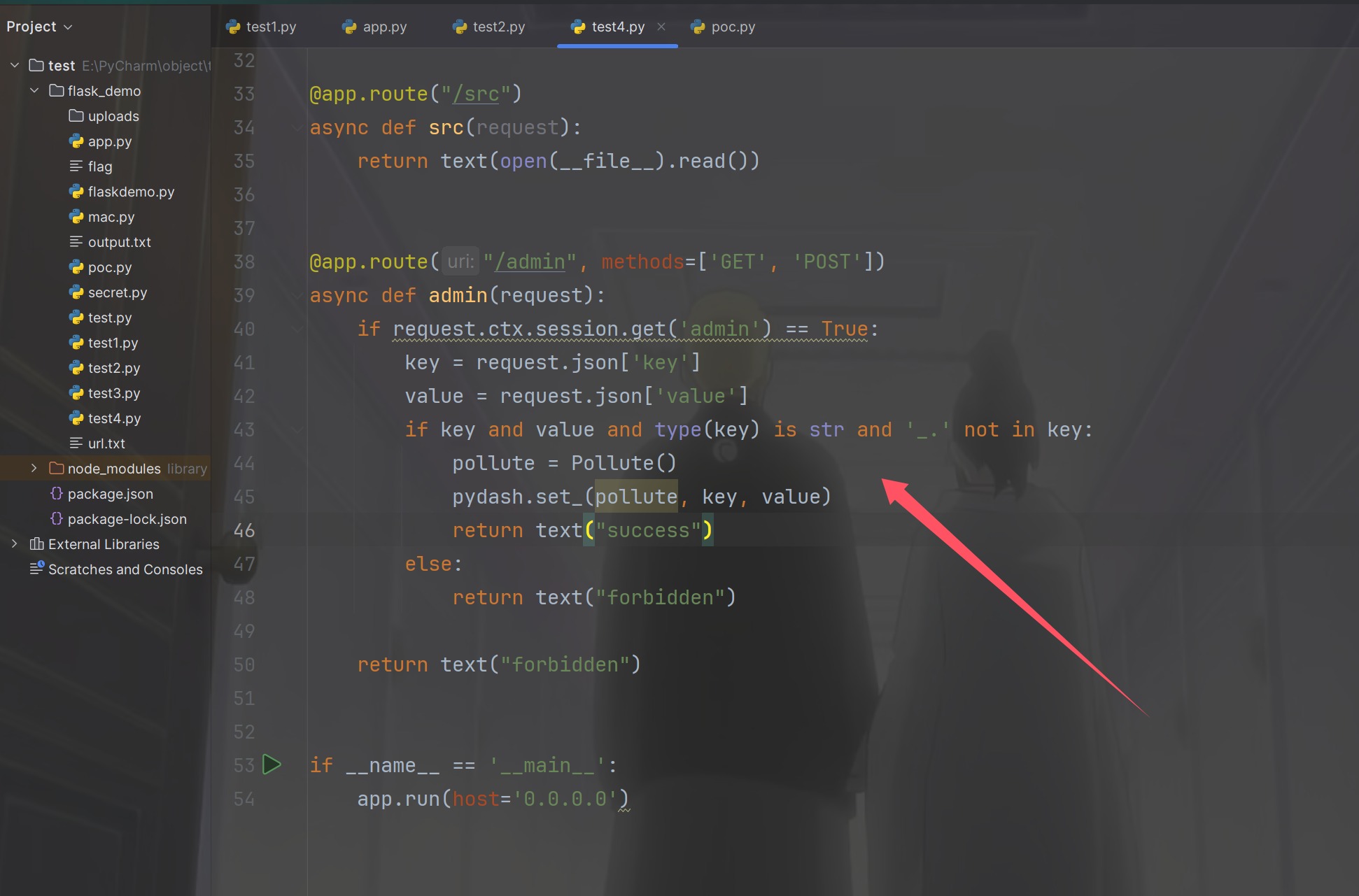Expand the node_modules folder

tap(34, 468)
